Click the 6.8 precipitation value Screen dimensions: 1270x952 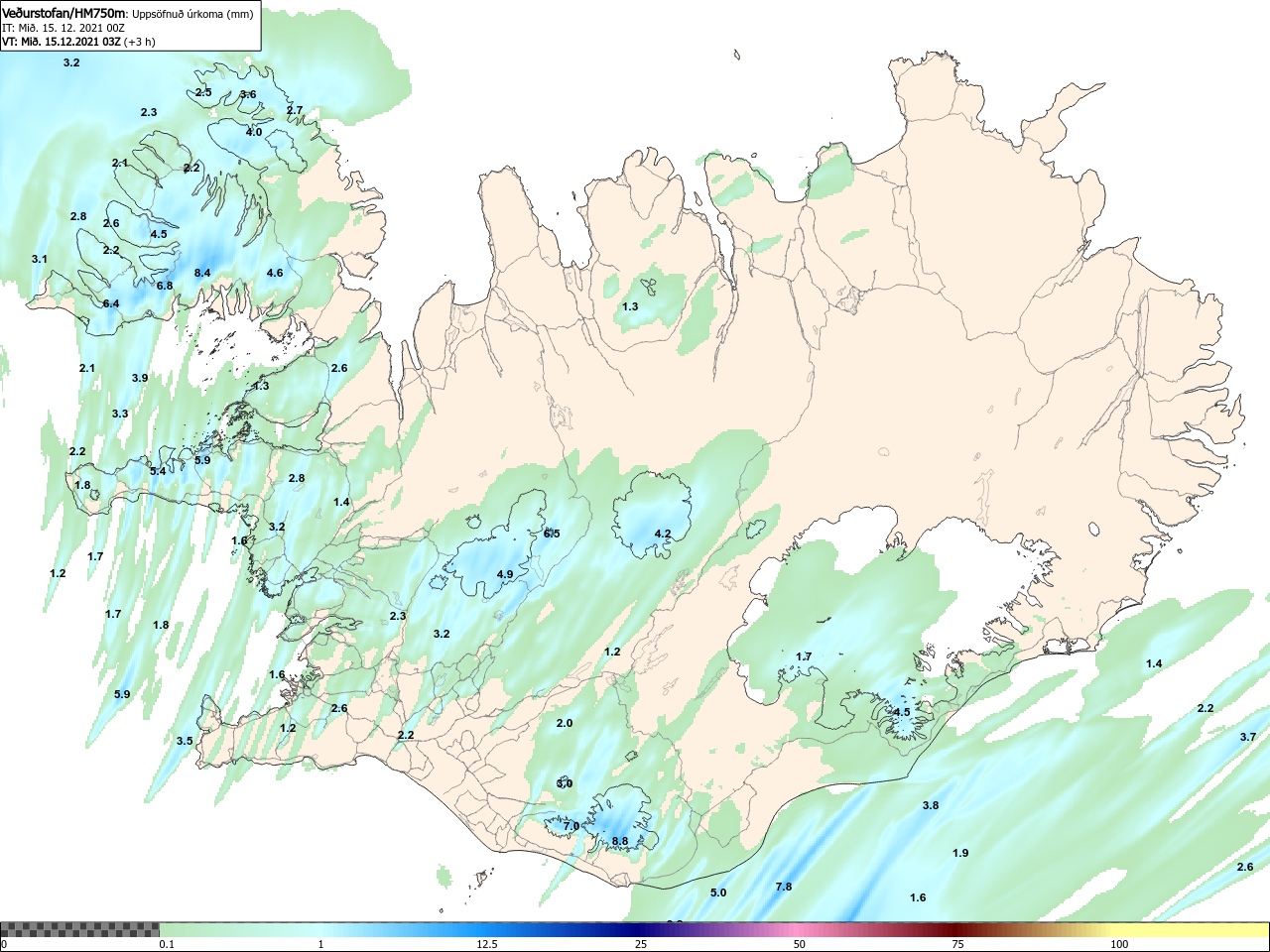click(x=165, y=286)
